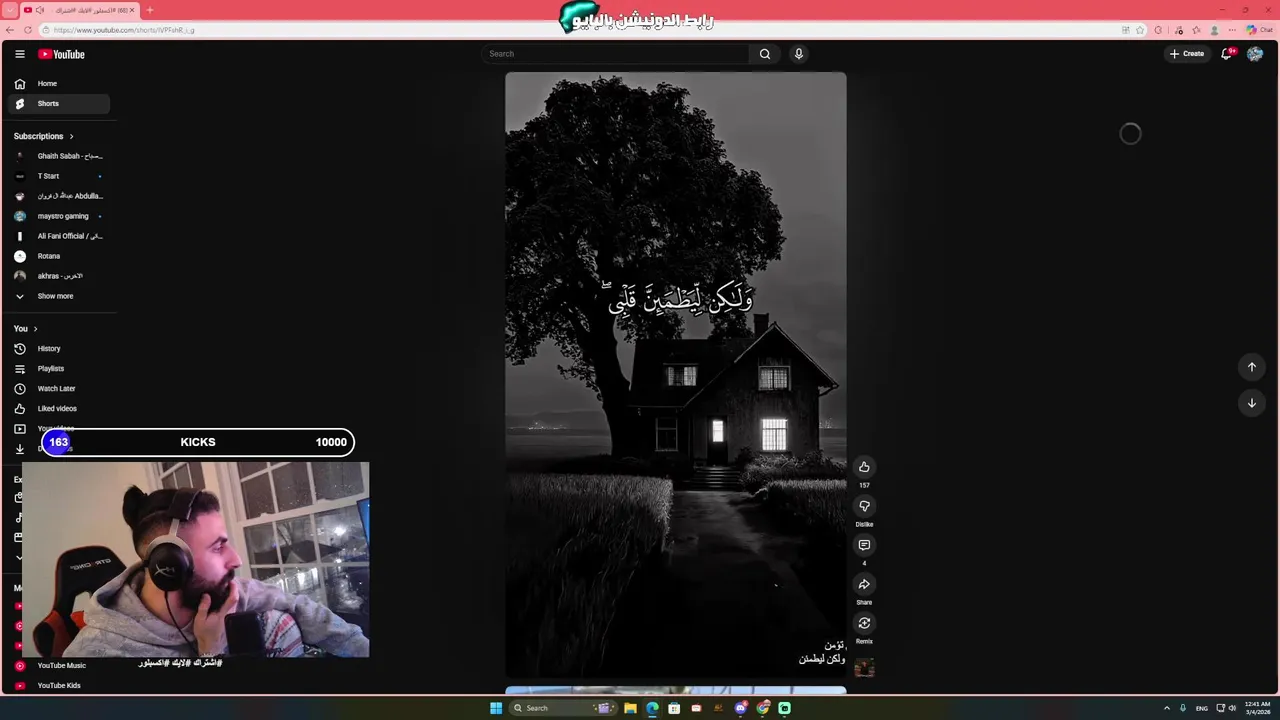The height and width of the screenshot is (720, 1280).
Task: Open the Windows Start menu
Action: click(x=496, y=708)
